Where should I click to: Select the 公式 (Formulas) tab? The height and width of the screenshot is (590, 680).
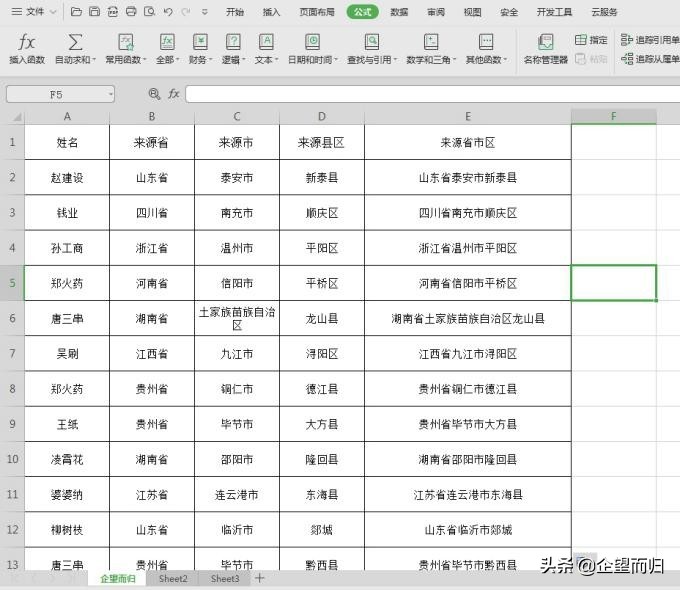point(363,12)
